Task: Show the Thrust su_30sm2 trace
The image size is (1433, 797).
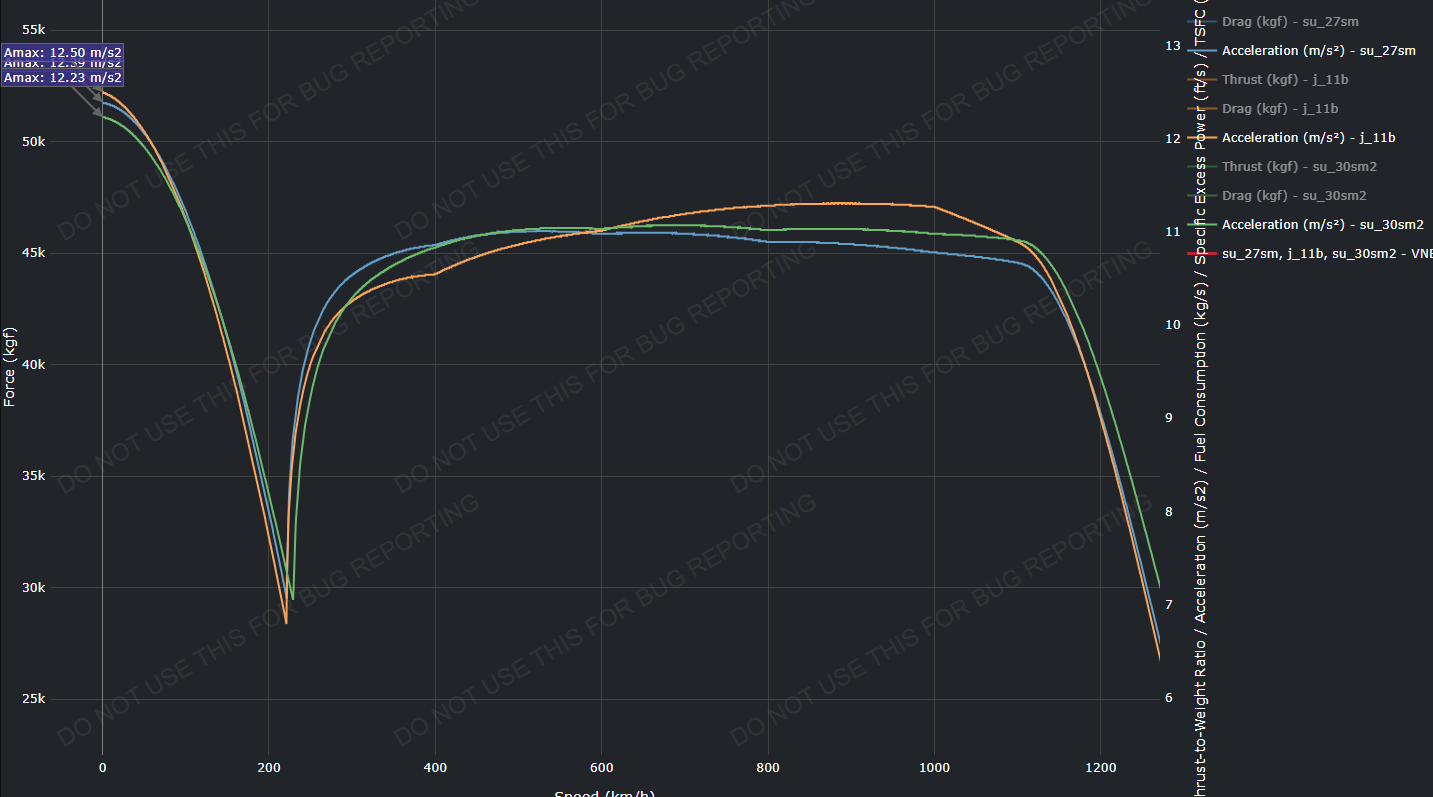Action: tap(1299, 166)
